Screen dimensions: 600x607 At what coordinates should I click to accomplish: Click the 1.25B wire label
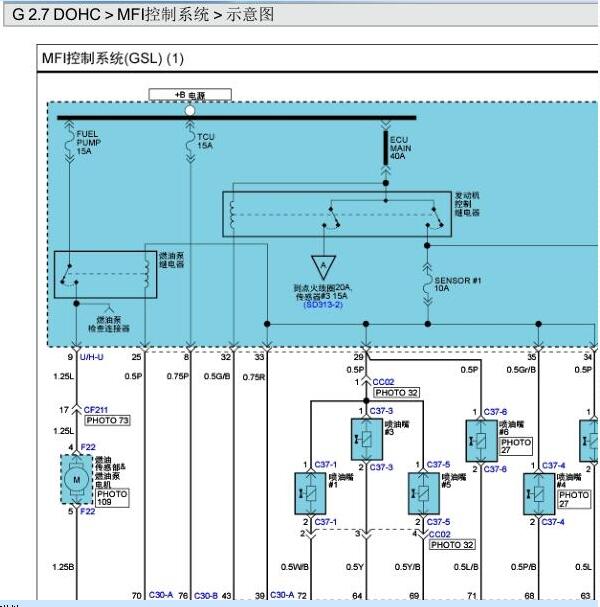pos(63,567)
